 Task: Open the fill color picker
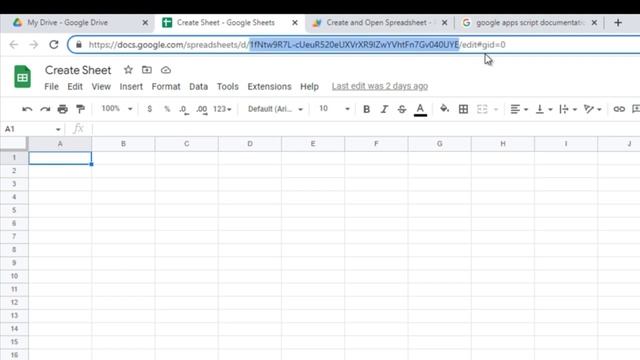(444, 109)
